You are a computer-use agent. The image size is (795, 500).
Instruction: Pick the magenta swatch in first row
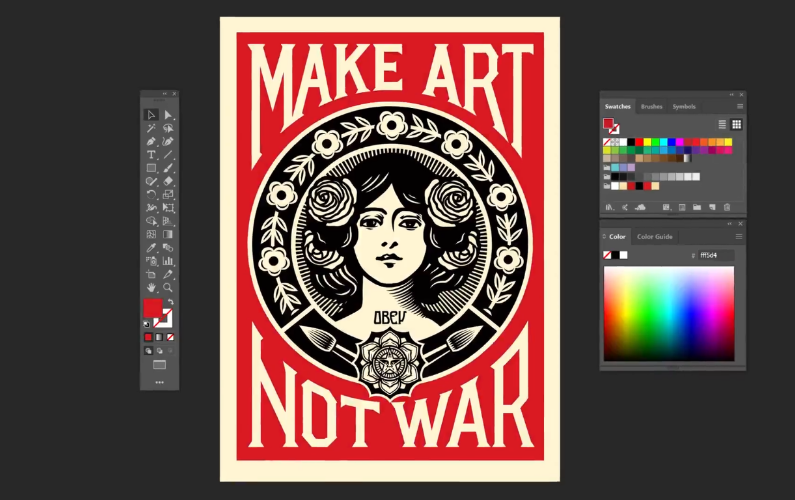(x=679, y=142)
